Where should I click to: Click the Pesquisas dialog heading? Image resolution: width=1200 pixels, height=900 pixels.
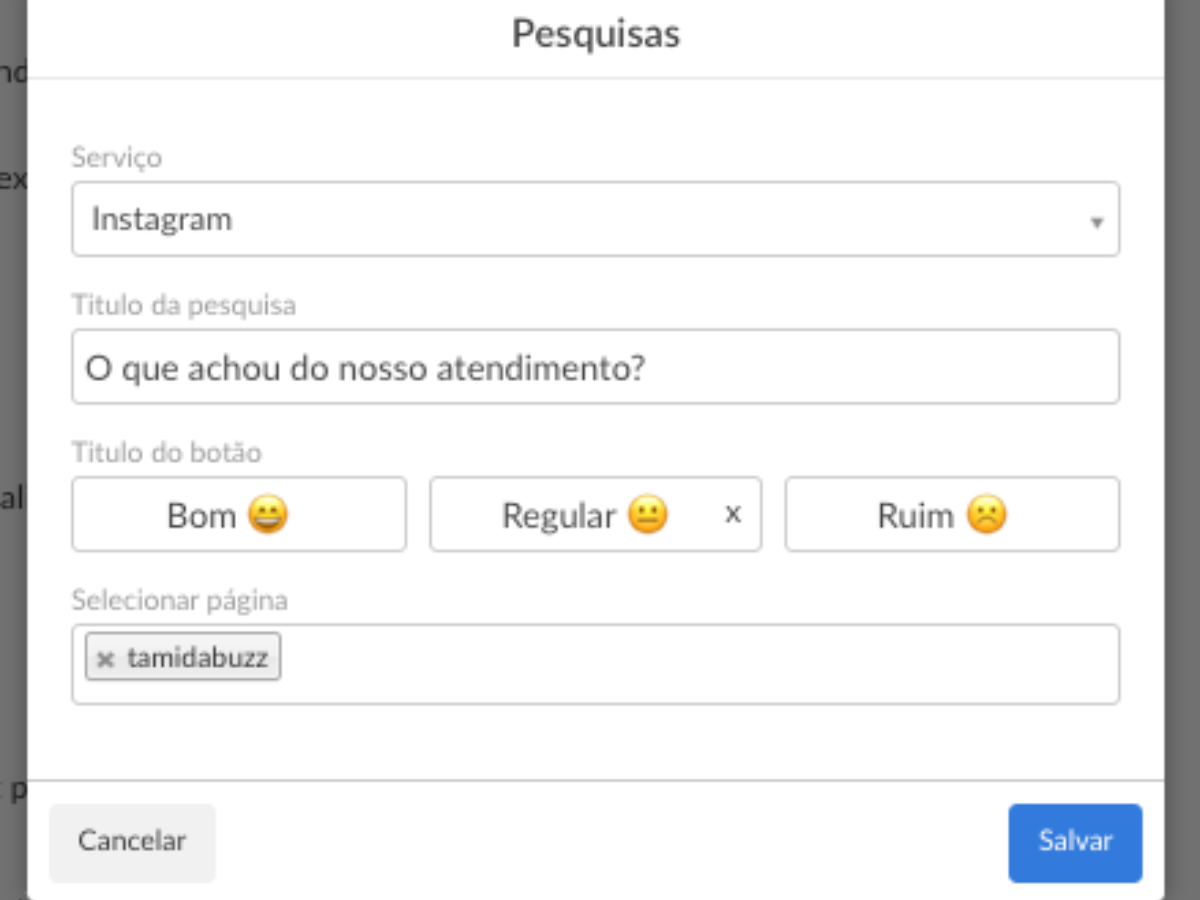click(596, 34)
